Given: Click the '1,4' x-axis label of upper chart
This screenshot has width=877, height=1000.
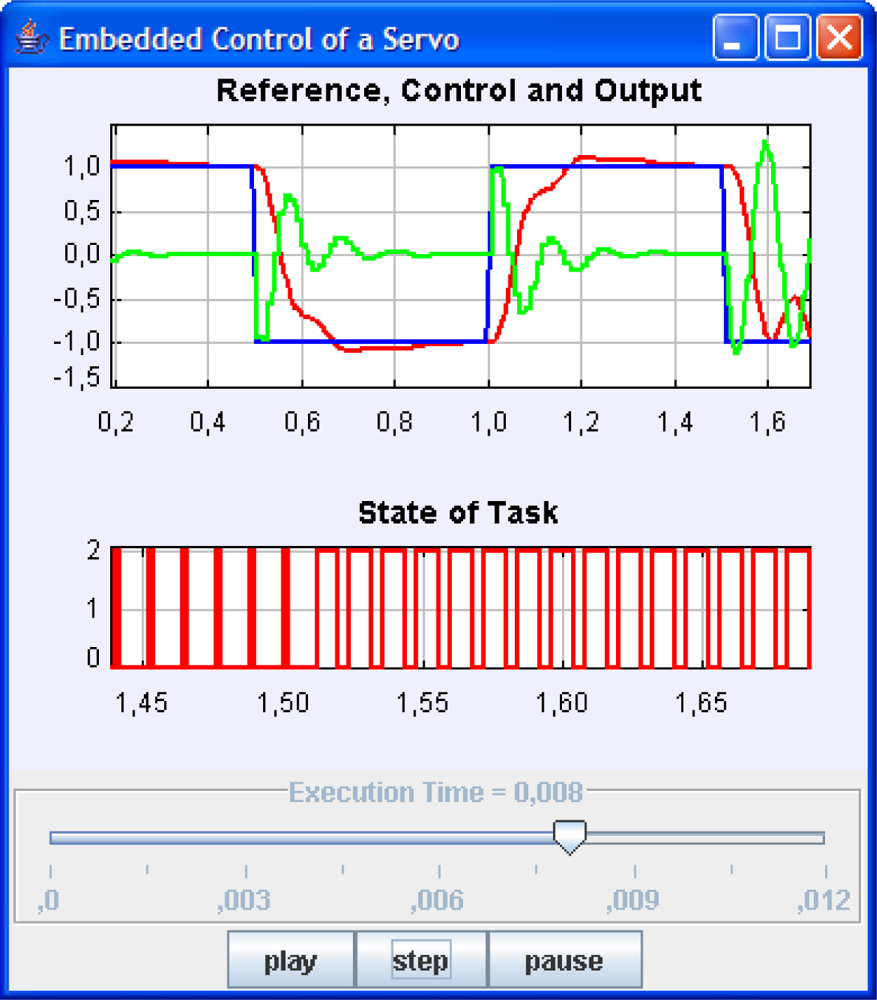Looking at the screenshot, I should 675,422.
